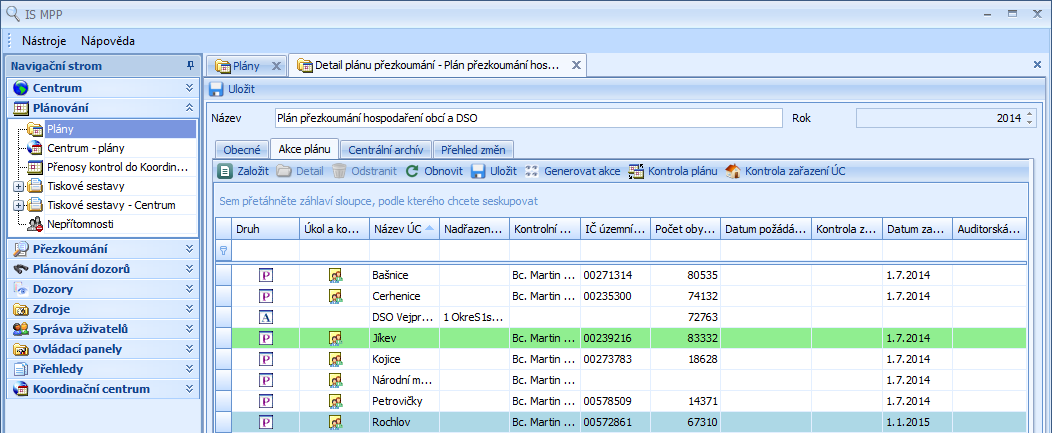
Task: Click the Rok year spinner arrows
Action: 1030,118
